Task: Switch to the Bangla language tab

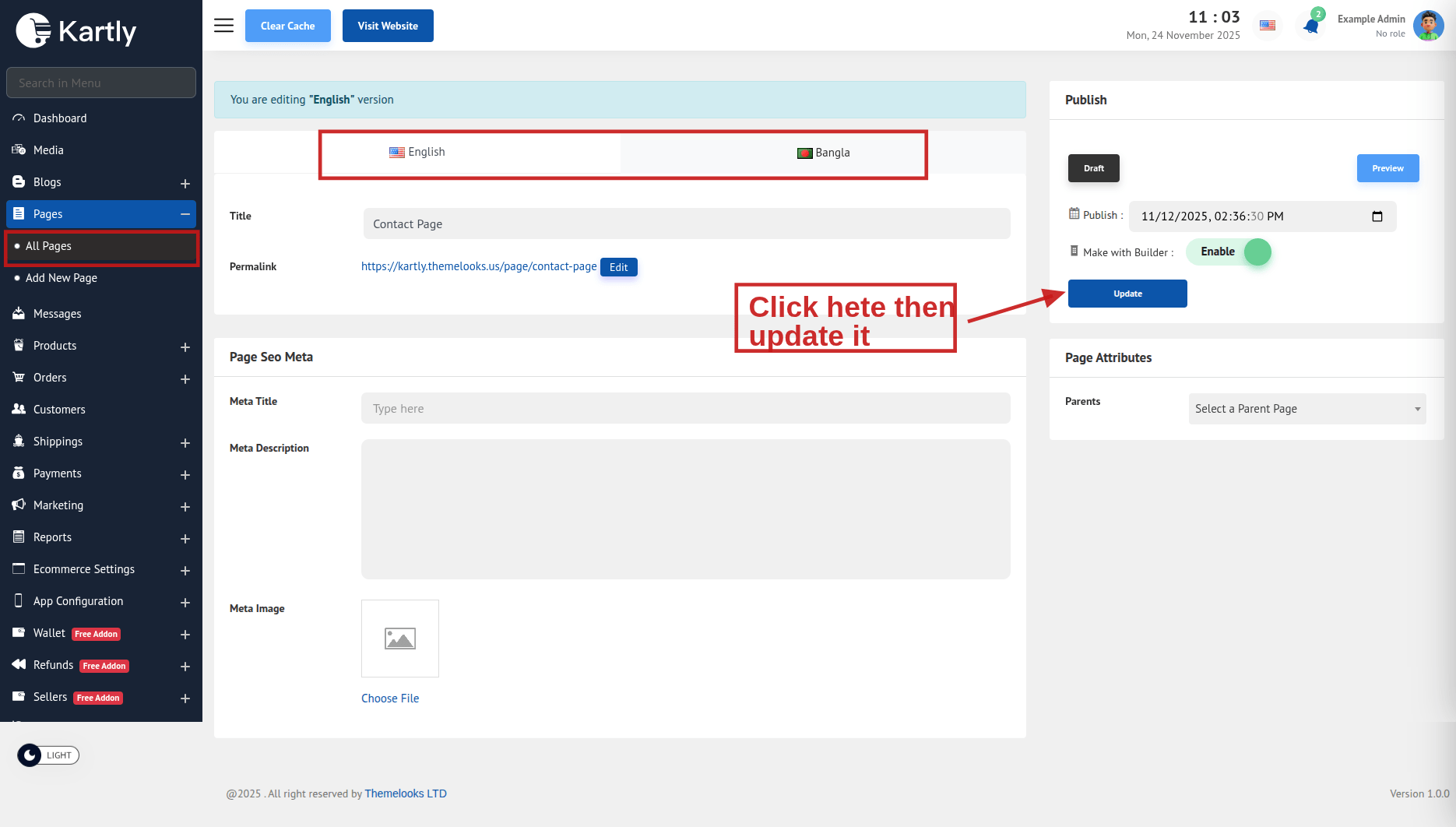Action: click(x=823, y=153)
